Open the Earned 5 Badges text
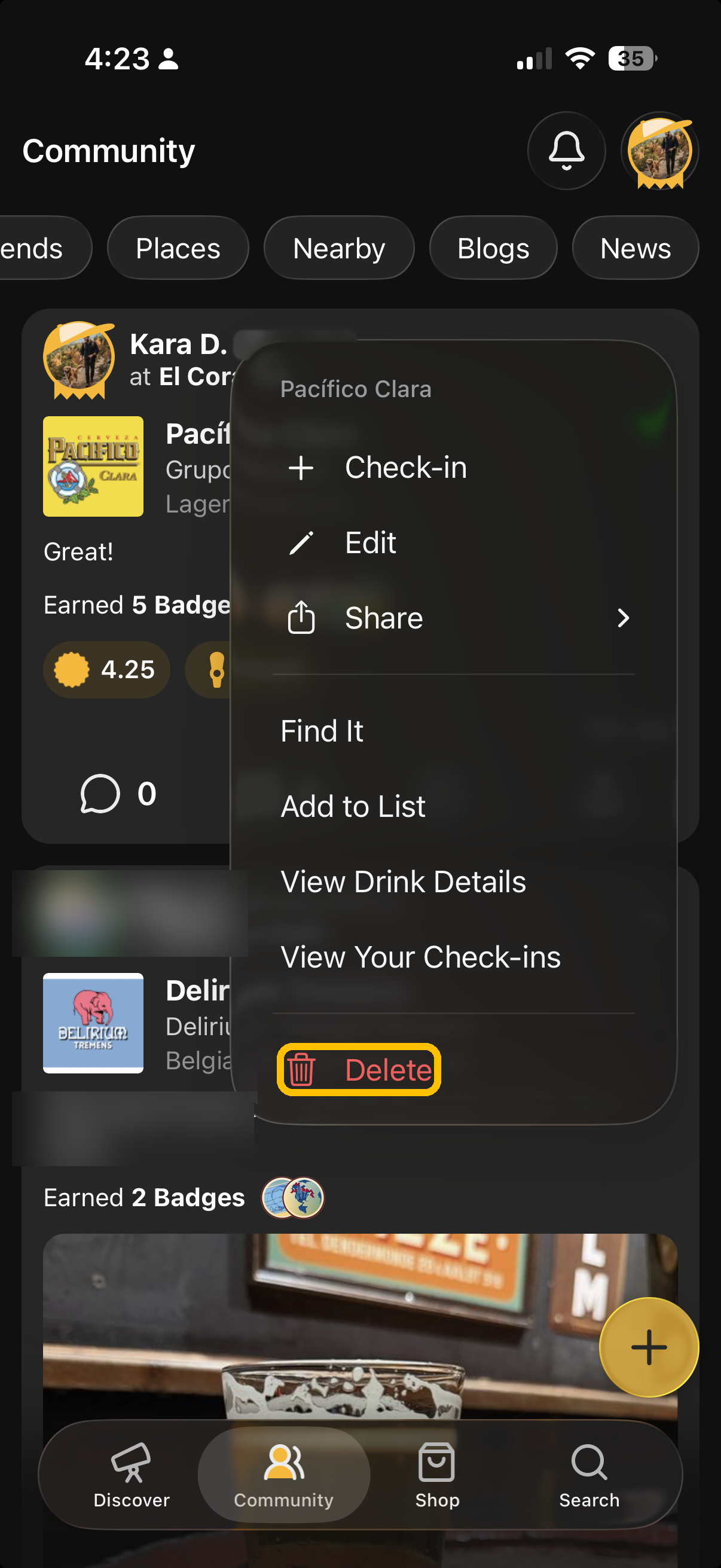Screen dimensions: 721x1568 [x=138, y=605]
